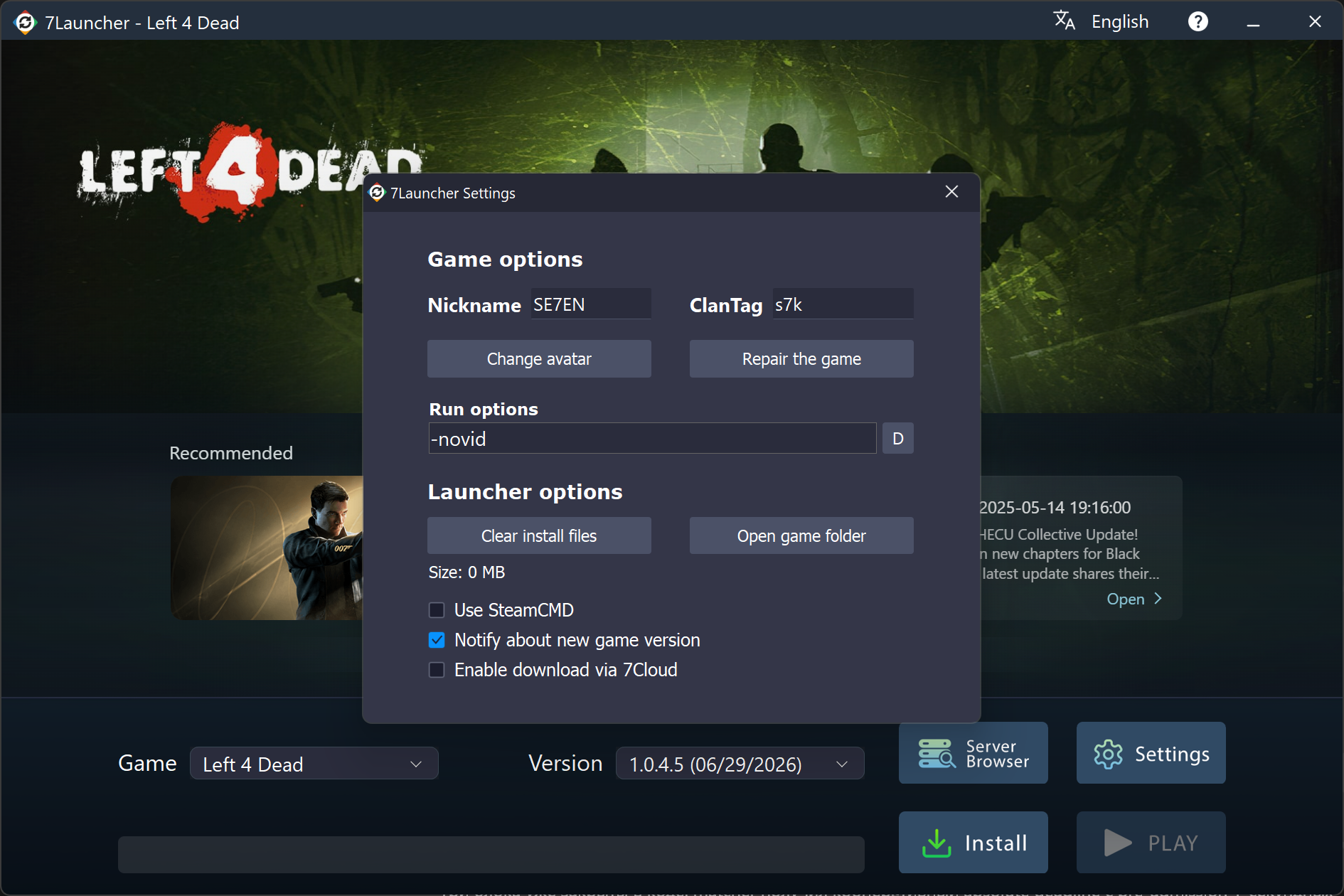Enable the Use SteamCMD checkbox
Screen dimensions: 1344x896
coord(437,610)
